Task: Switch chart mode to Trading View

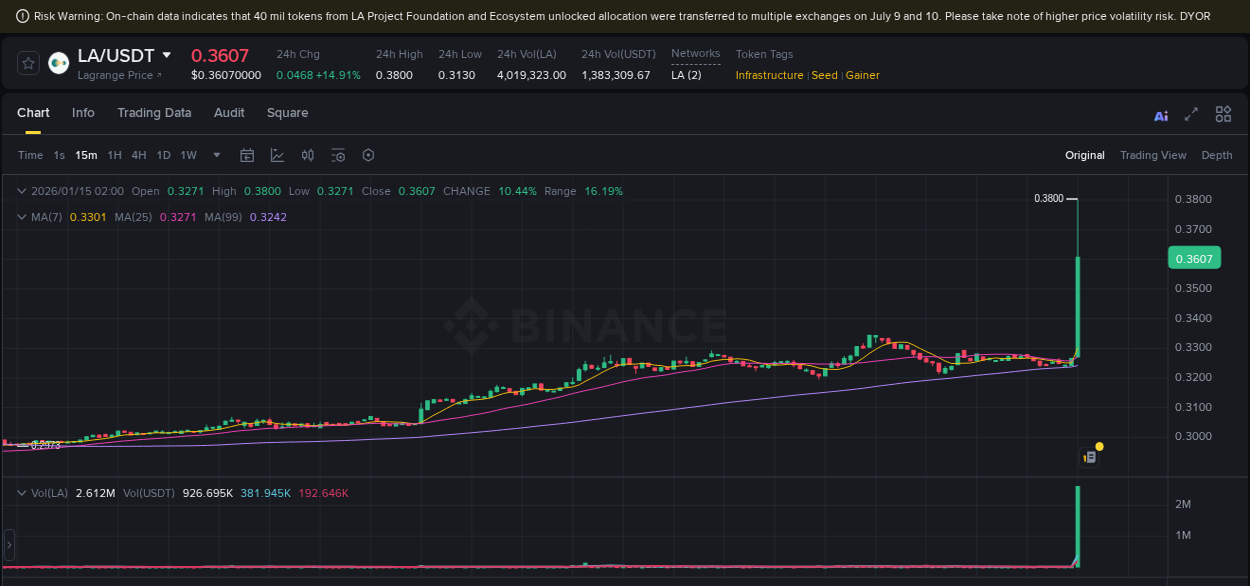Action: 1152,155
